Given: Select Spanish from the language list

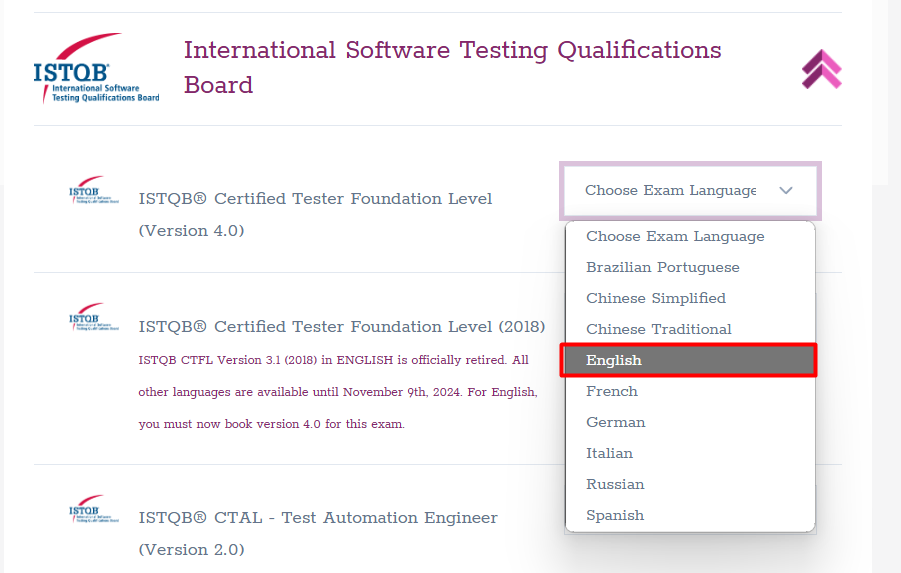Looking at the screenshot, I should pos(614,515).
